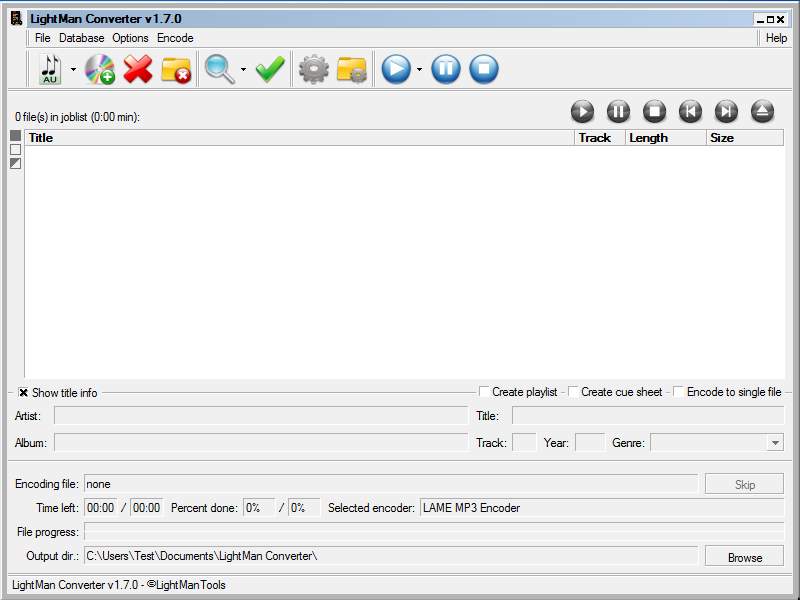
Task: Click the add audio files icon
Action: point(50,69)
